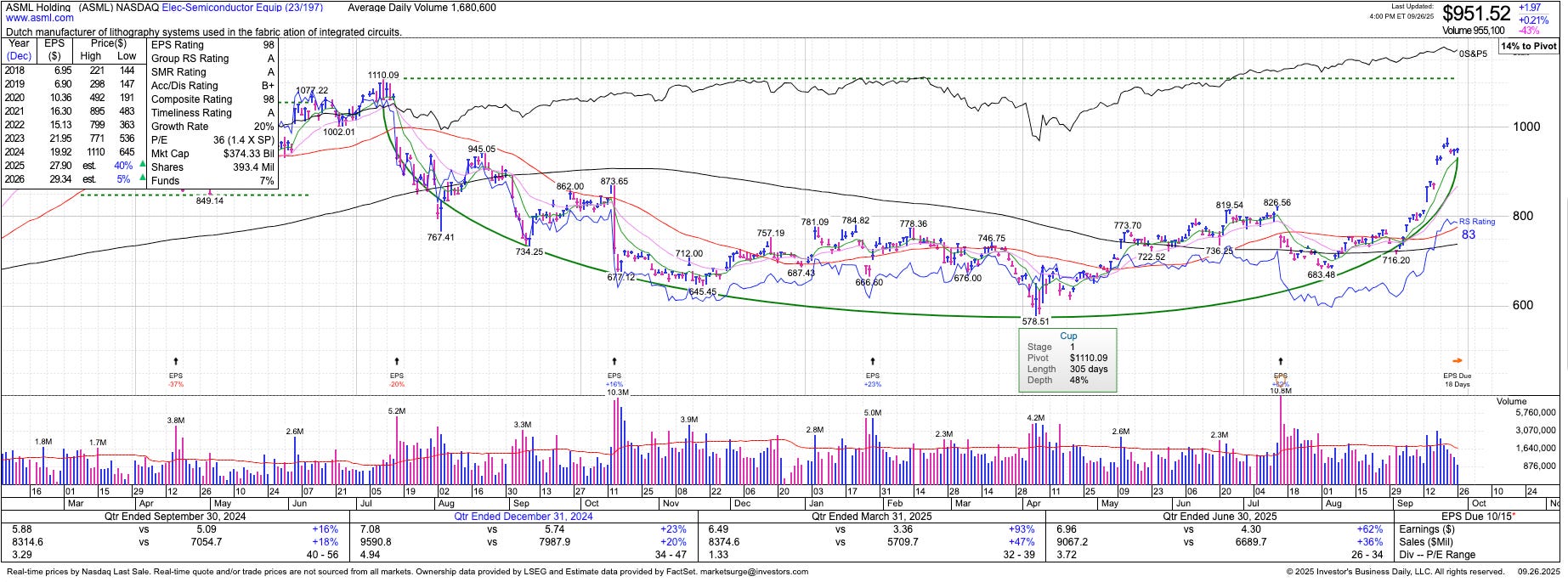Select the 2018 annual EPS row
The width and height of the screenshot is (1568, 582).
point(71,71)
